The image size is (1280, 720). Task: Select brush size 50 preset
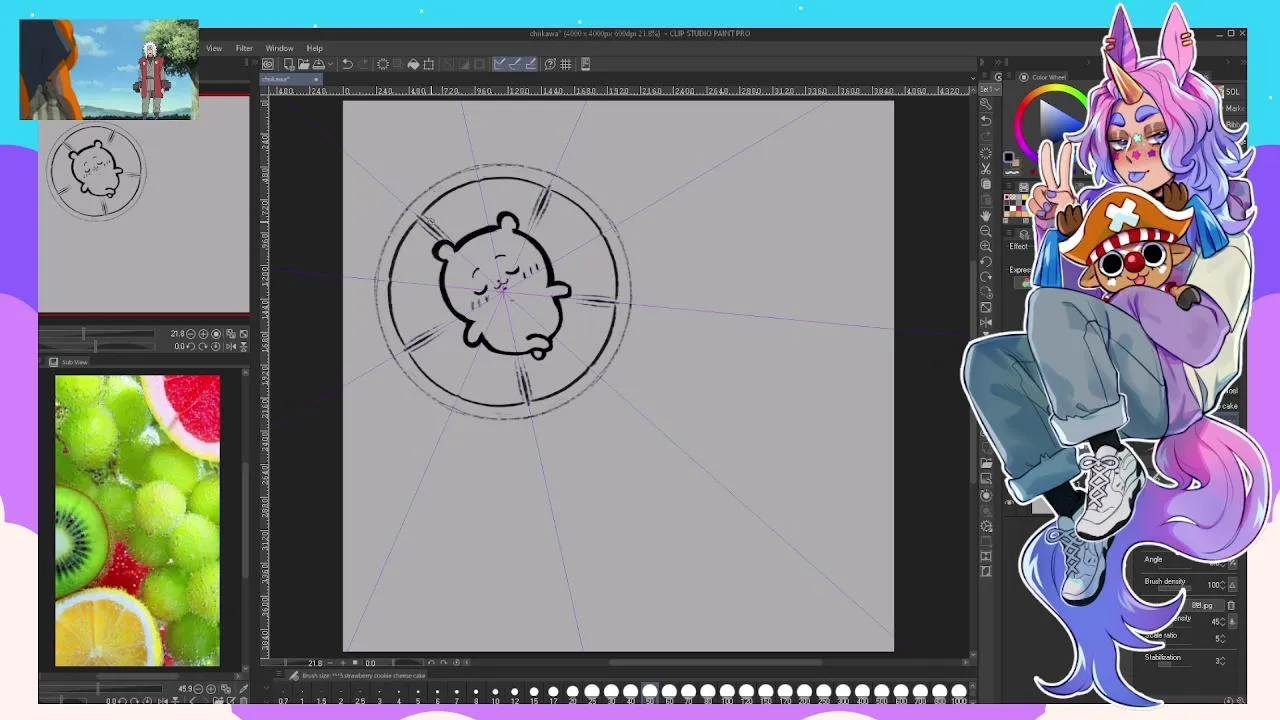pos(649,694)
